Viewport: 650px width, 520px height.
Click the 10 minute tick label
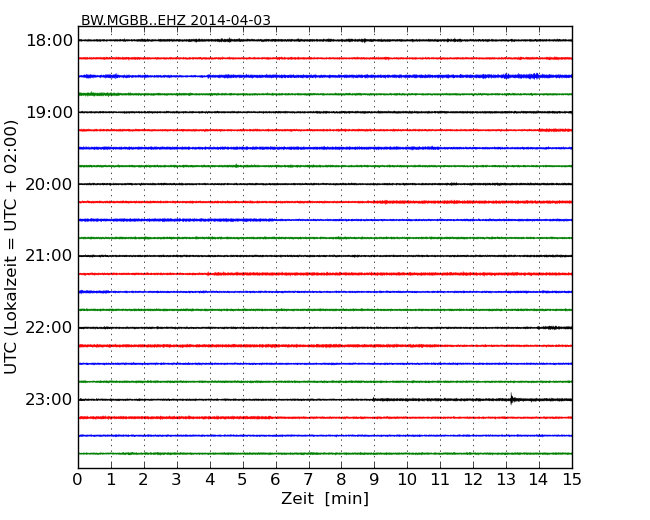407,479
